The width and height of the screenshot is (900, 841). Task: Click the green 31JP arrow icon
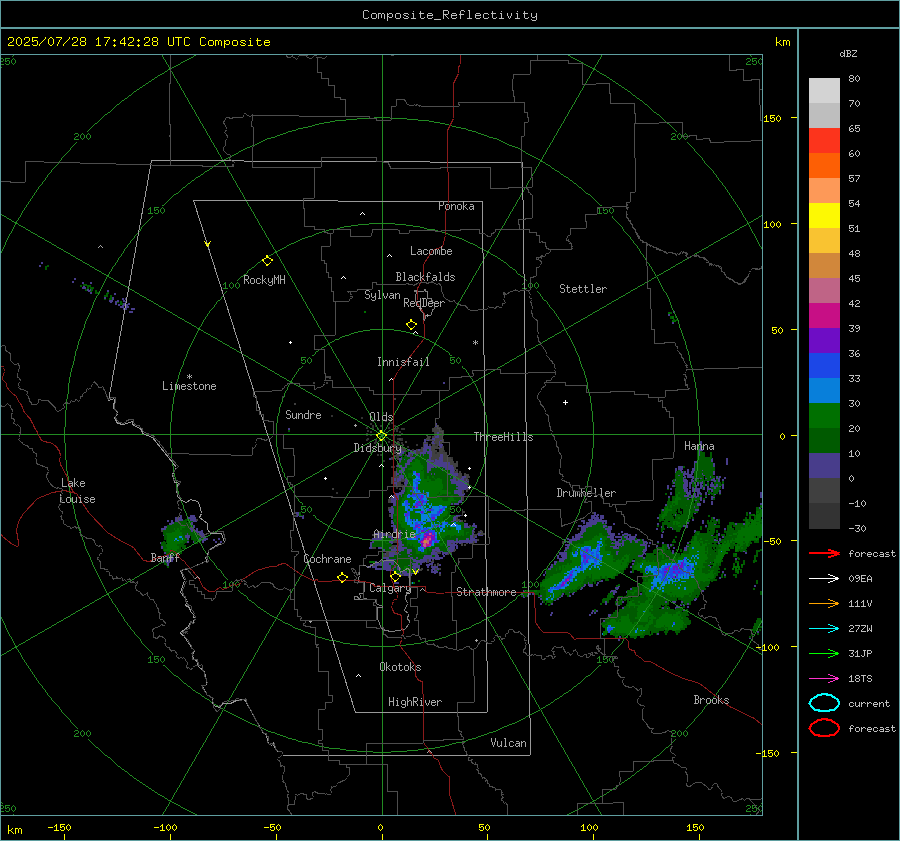point(824,653)
